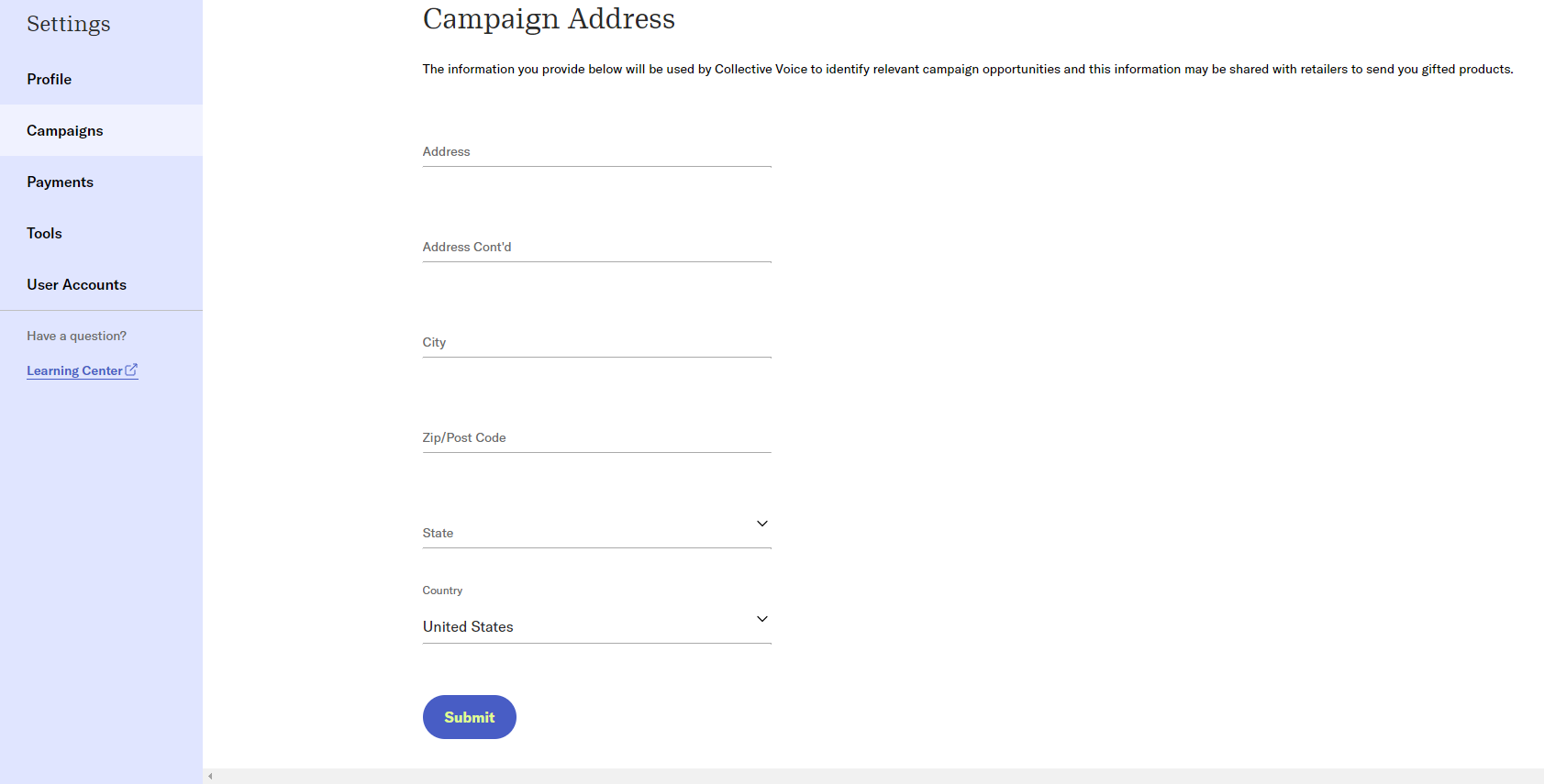Viewport: 1544px width, 784px height.
Task: Click the external link icon beside Learning Center
Action: click(x=131, y=370)
